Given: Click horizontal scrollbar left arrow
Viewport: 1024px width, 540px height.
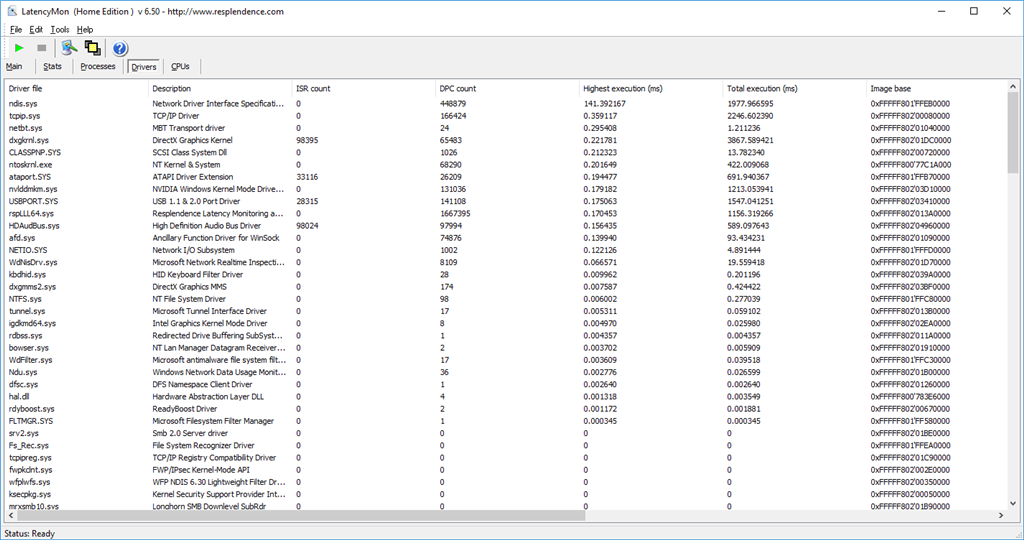Looking at the screenshot, I should (10, 515).
